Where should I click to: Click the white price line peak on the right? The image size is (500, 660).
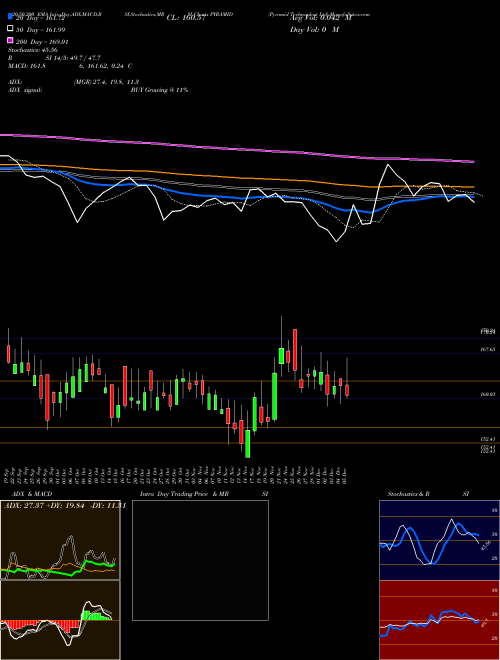click(x=388, y=165)
